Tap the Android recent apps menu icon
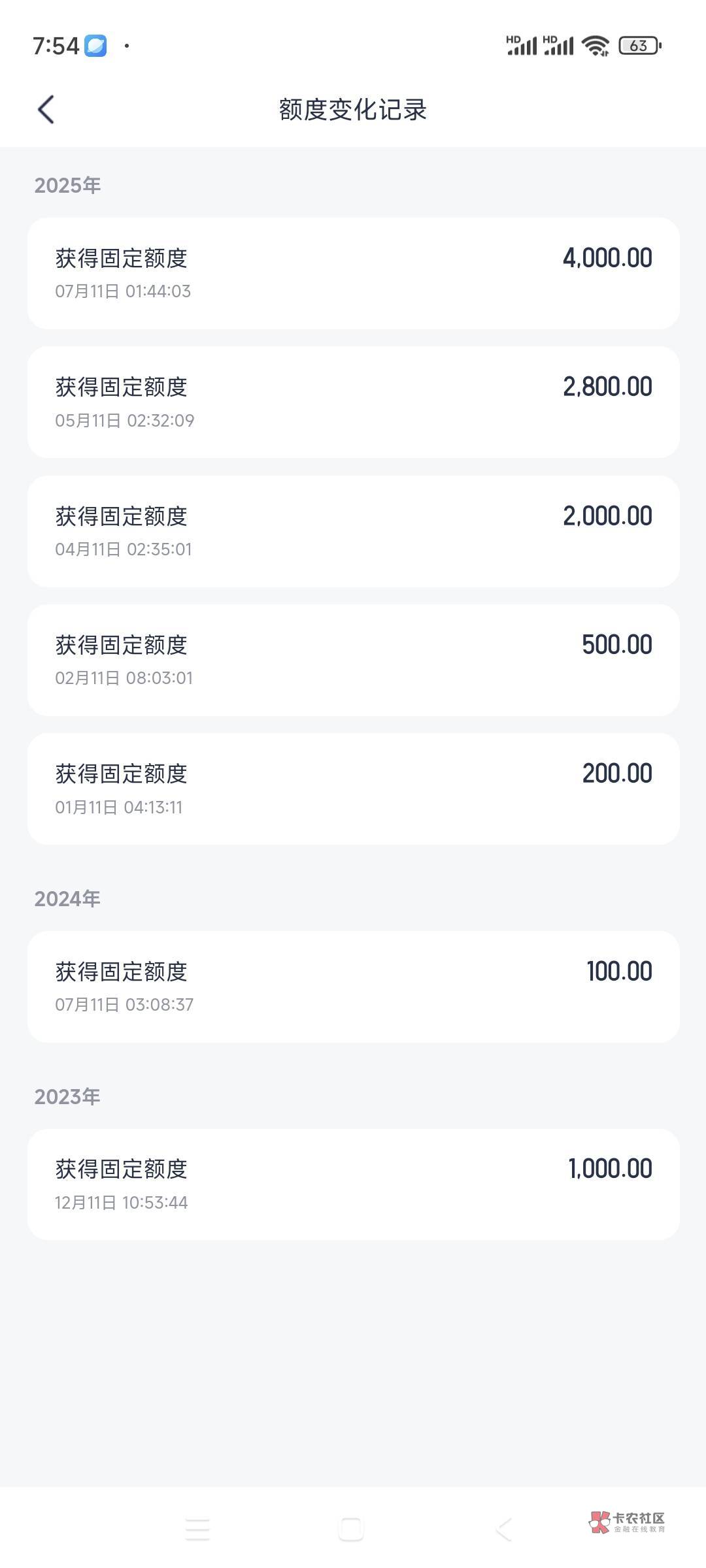This screenshot has height=1568, width=706. tap(197, 1529)
